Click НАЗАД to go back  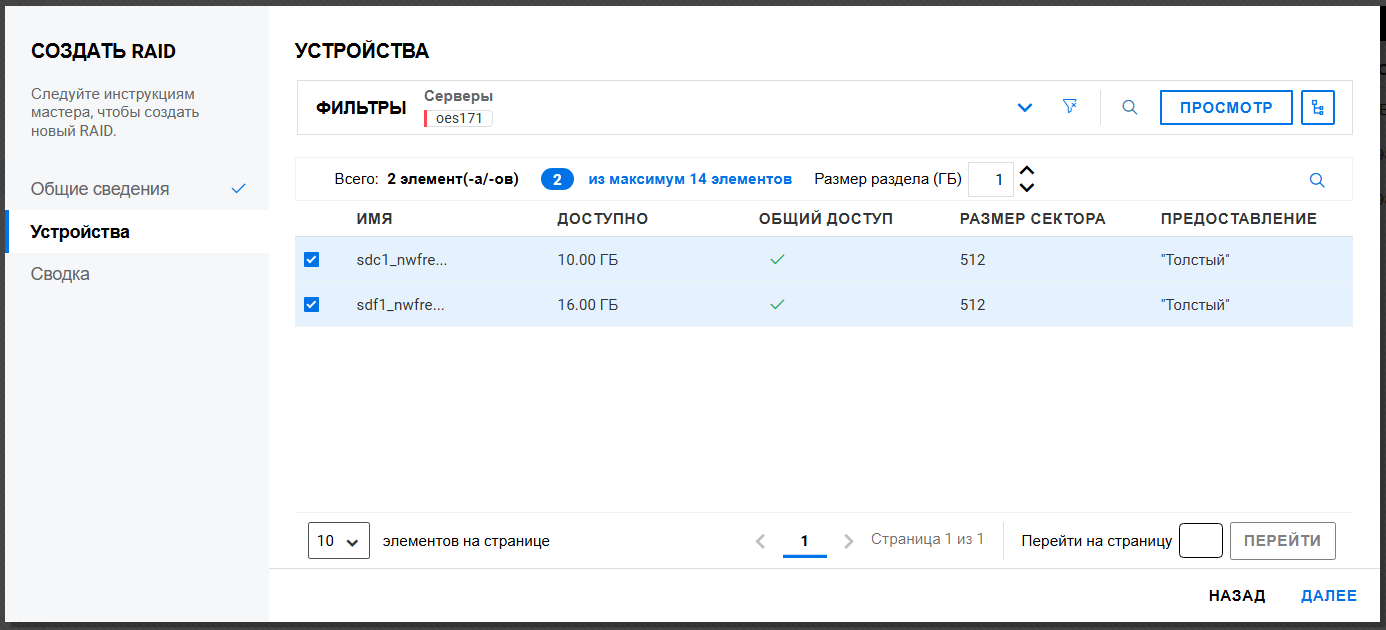pos(1237,596)
